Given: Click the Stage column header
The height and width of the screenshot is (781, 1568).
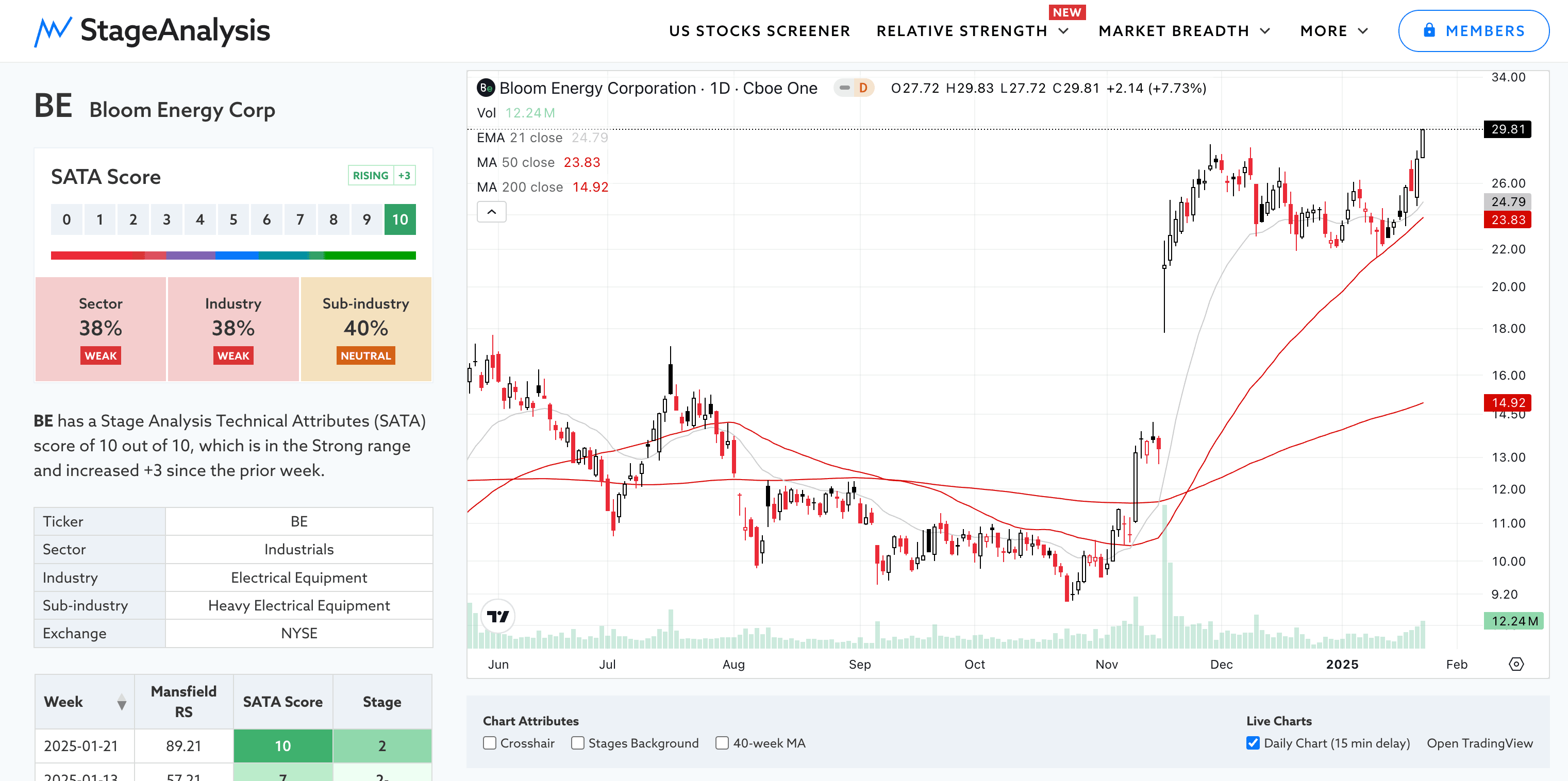Looking at the screenshot, I should 382,702.
